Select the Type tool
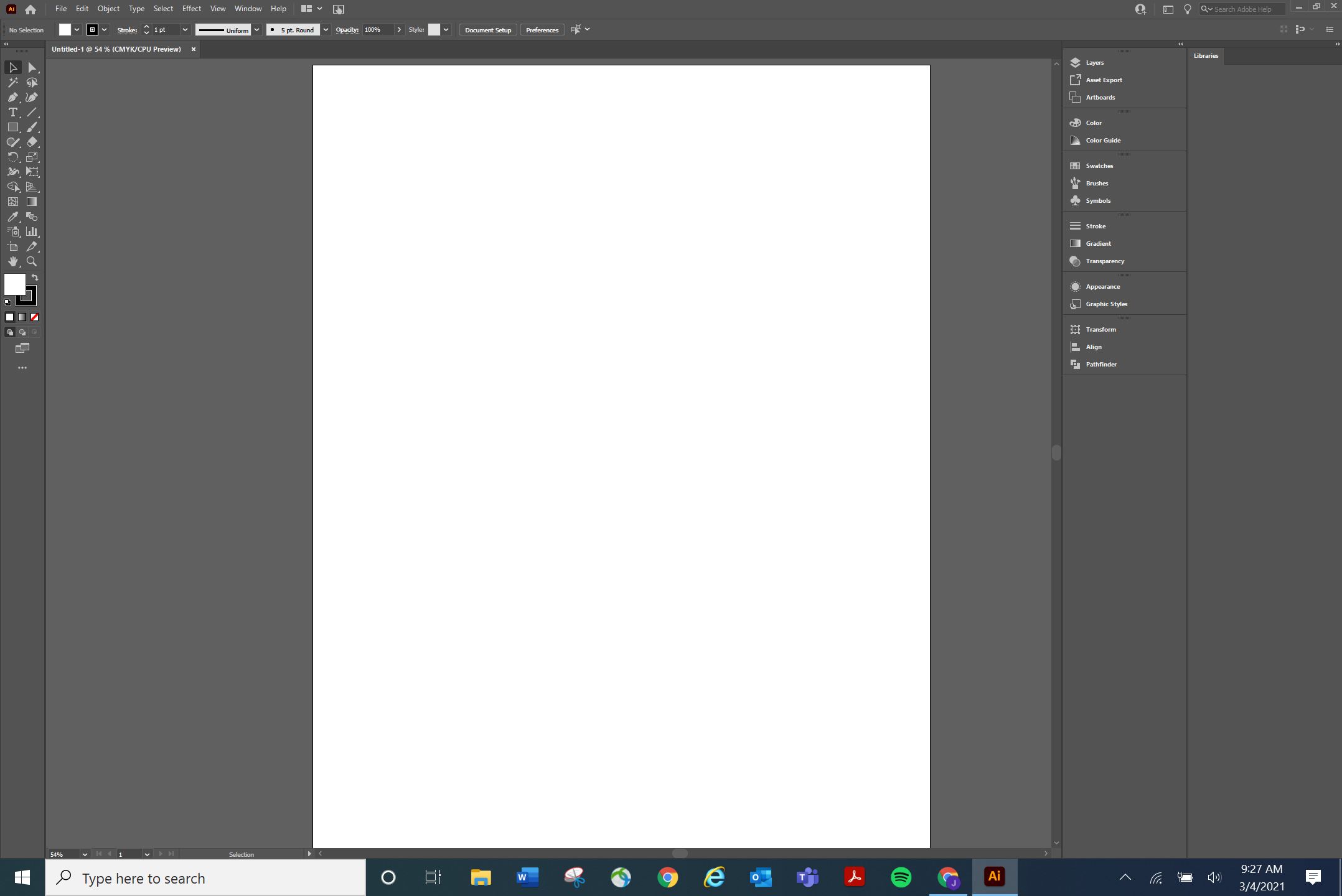1342x896 pixels. click(x=13, y=112)
